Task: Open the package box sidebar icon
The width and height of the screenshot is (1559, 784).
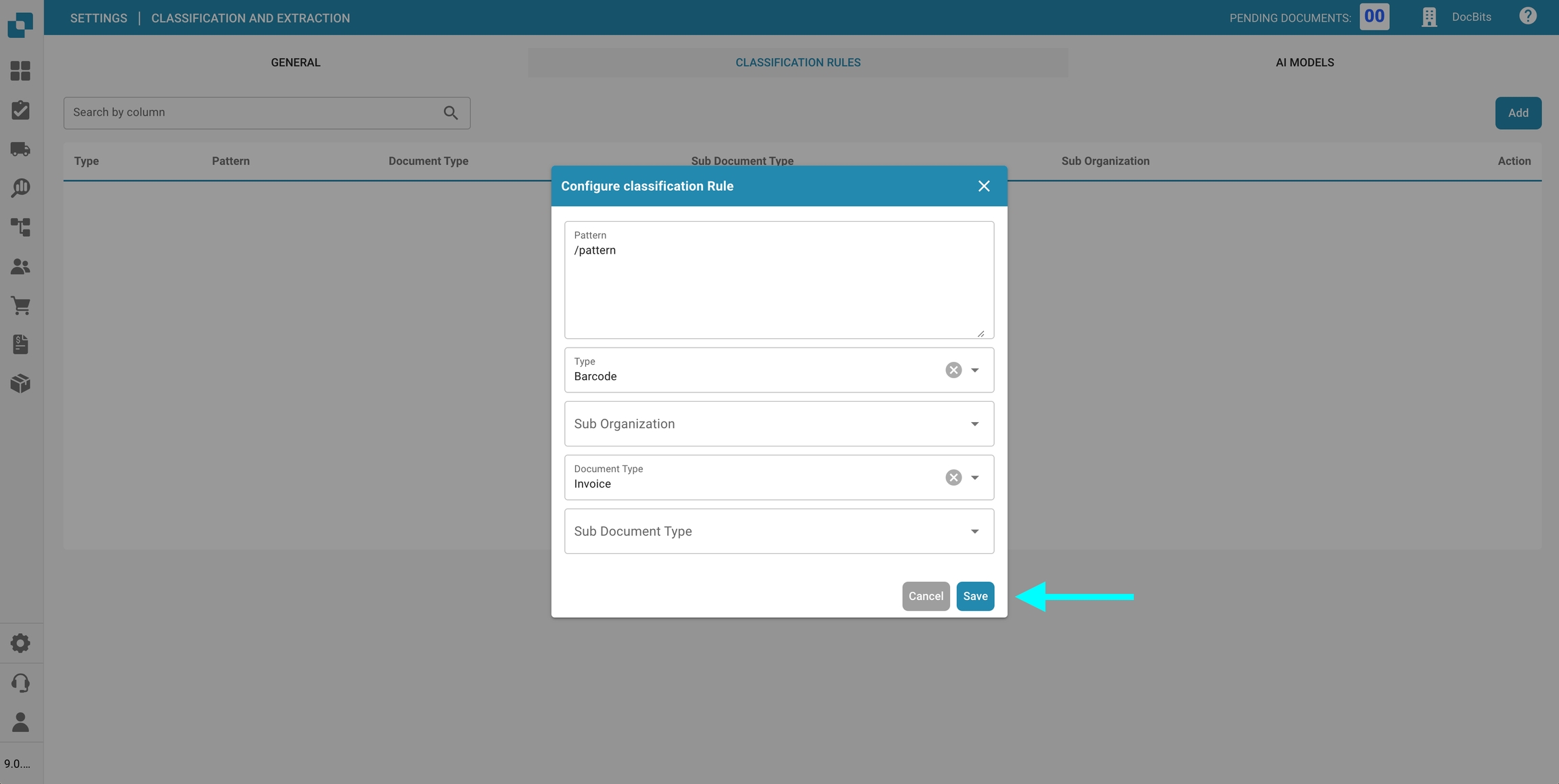Action: coord(20,384)
